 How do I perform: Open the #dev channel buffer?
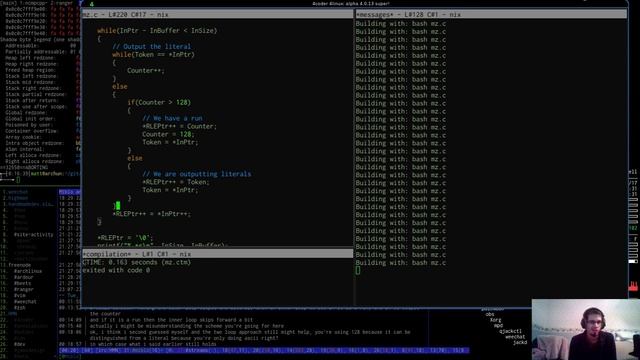coord(20,344)
